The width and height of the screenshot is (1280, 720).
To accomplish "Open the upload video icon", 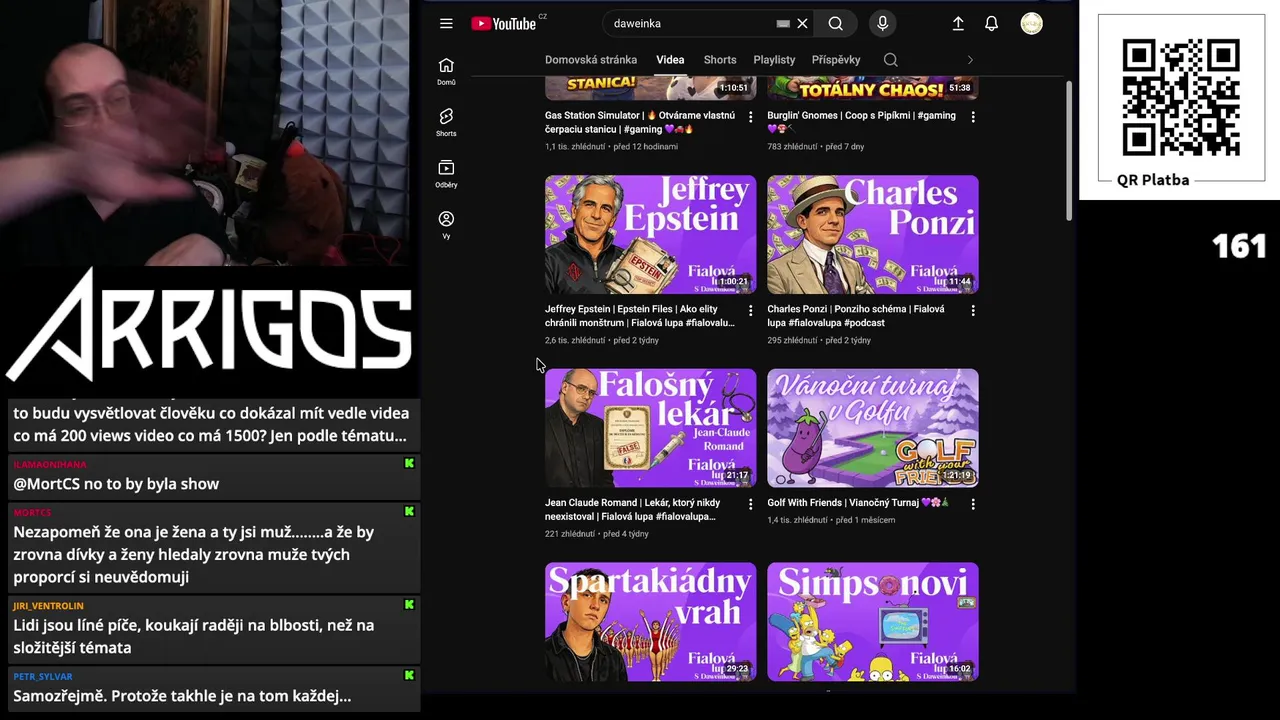I will [958, 24].
